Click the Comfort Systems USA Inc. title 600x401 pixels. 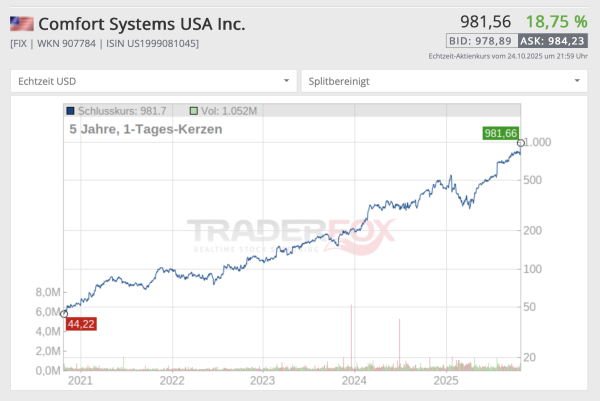coord(141,23)
